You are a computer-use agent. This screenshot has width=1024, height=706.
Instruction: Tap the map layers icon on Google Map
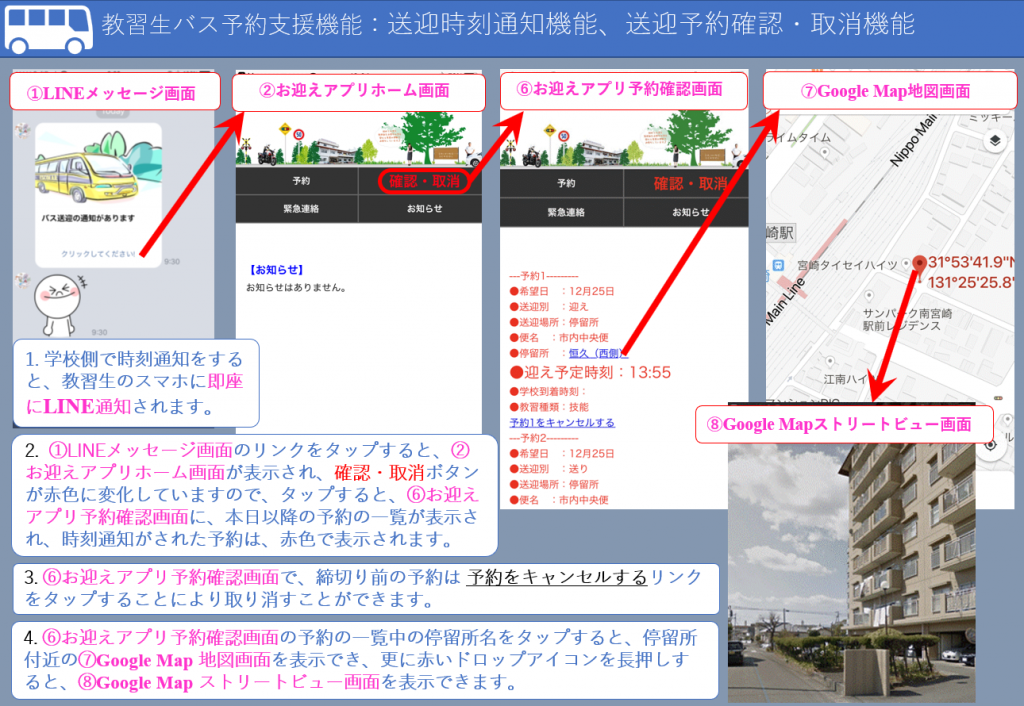[994, 141]
